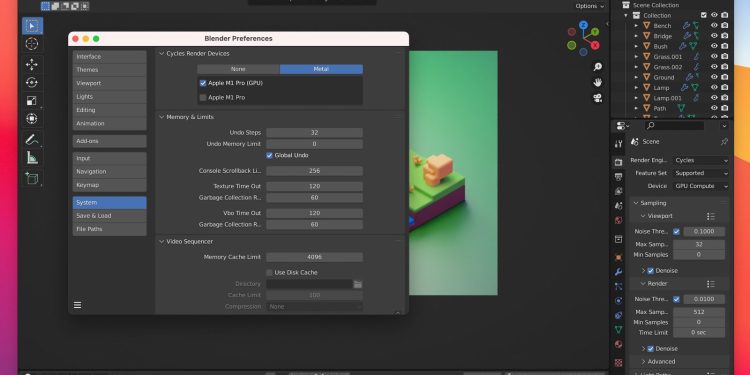The height and width of the screenshot is (375, 750).
Task: Click the red X axis gizmo
Action: (595, 45)
